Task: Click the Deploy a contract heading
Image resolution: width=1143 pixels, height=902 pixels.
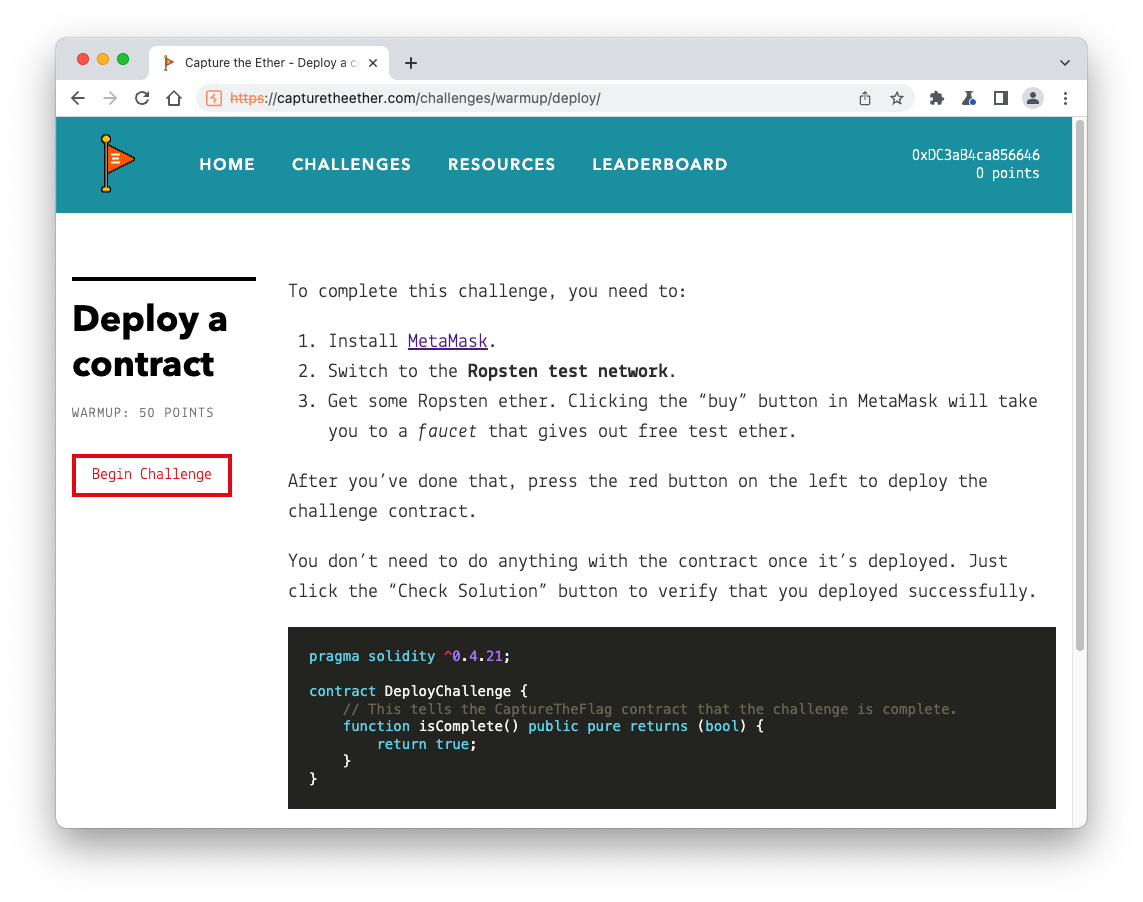Action: click(150, 341)
